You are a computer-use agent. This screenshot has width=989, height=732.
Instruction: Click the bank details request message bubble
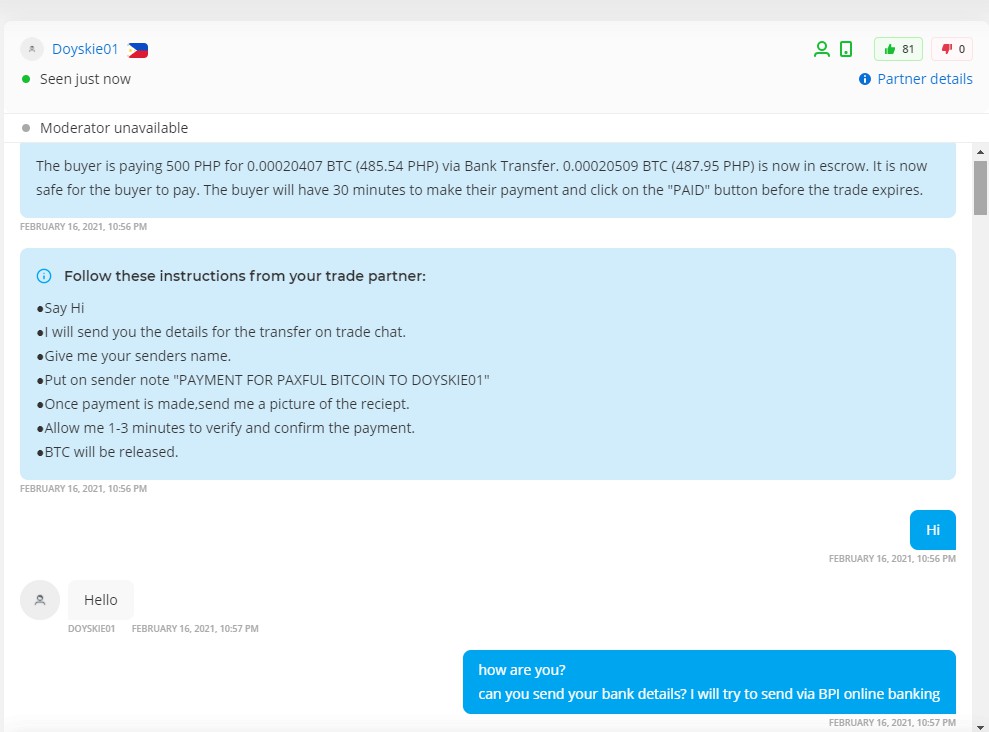[x=709, y=682]
